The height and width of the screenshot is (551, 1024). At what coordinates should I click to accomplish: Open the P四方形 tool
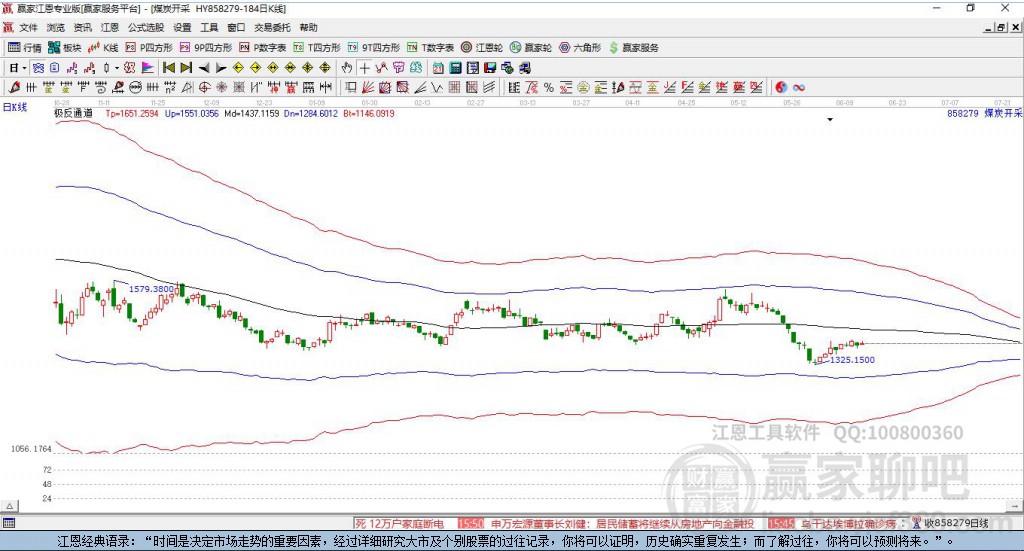(x=149, y=48)
